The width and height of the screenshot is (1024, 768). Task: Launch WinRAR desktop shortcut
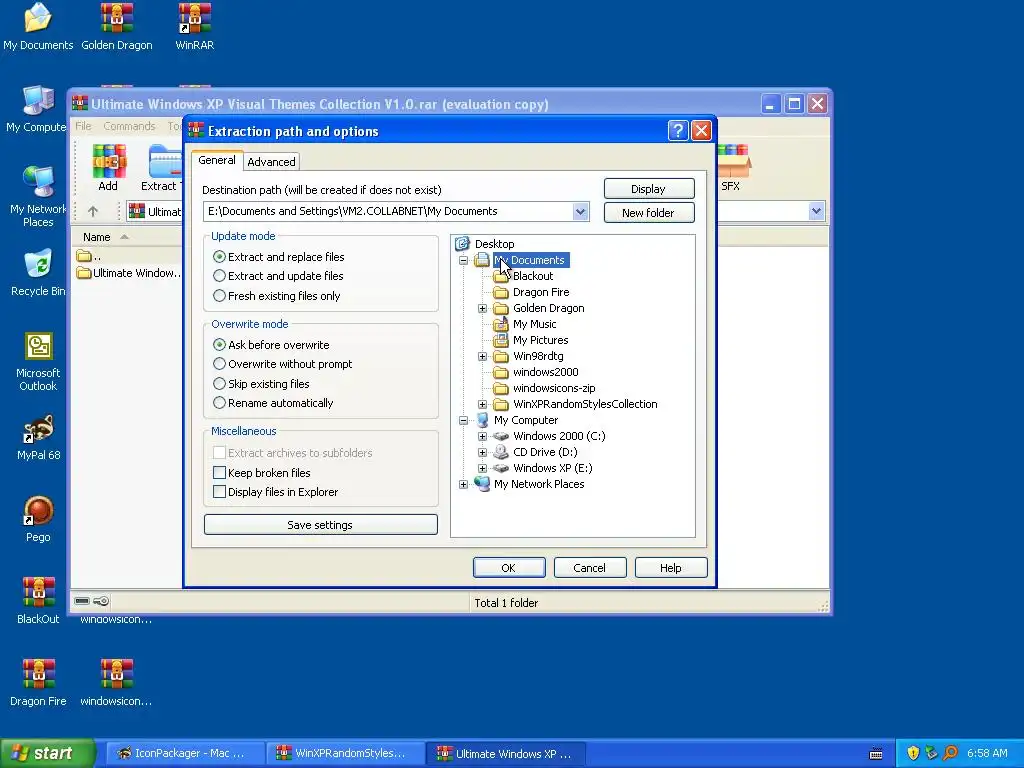tap(195, 26)
